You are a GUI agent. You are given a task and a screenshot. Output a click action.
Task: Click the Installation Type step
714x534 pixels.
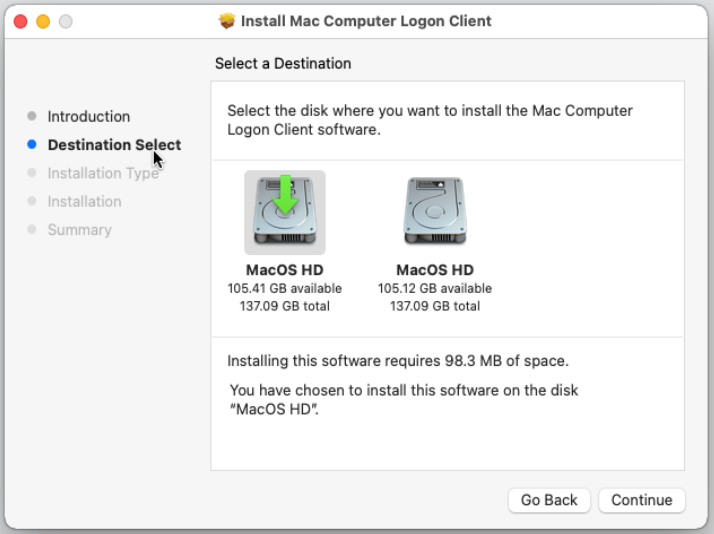[102, 173]
